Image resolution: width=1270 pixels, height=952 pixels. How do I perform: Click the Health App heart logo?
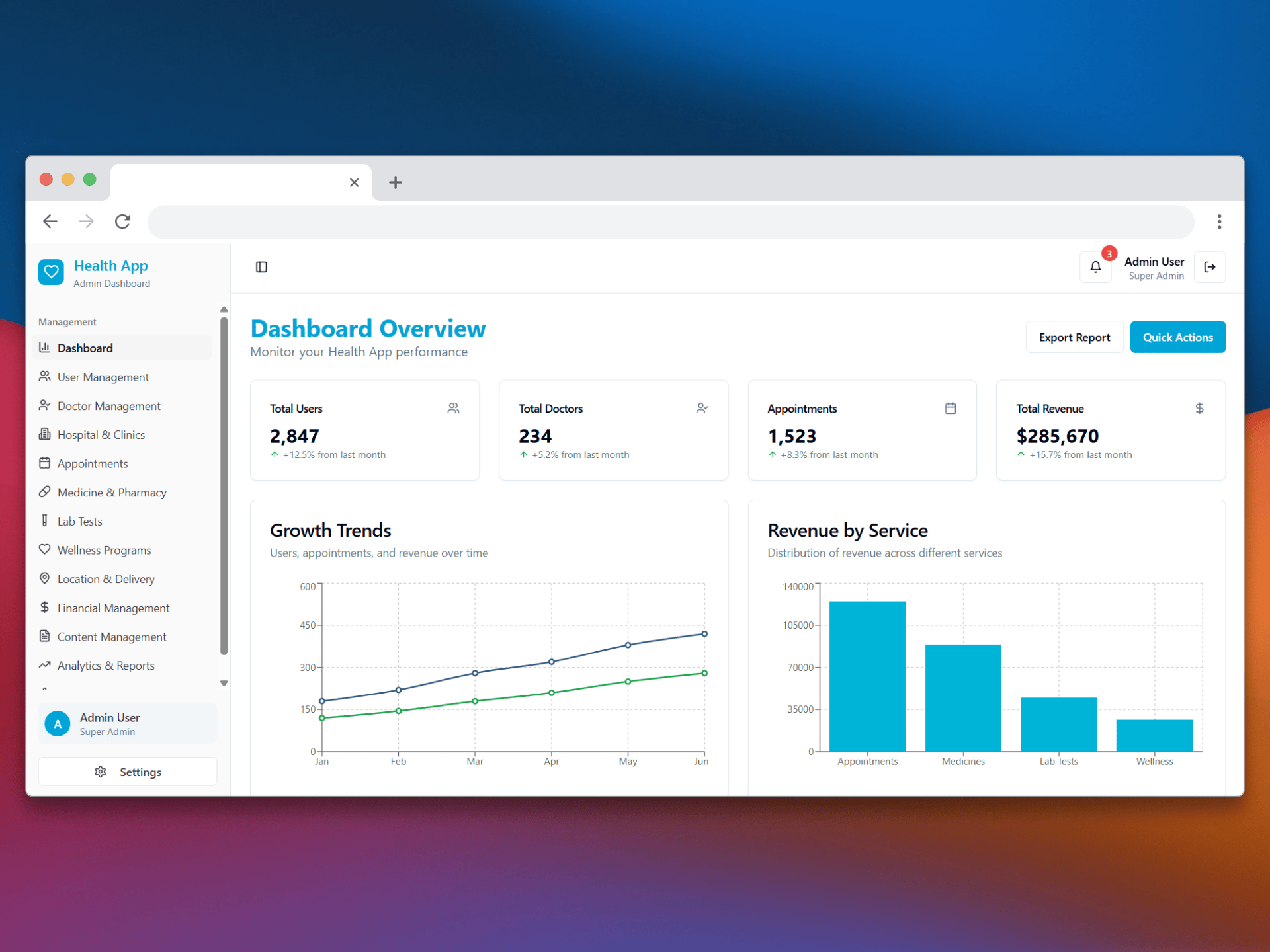[x=51, y=272]
